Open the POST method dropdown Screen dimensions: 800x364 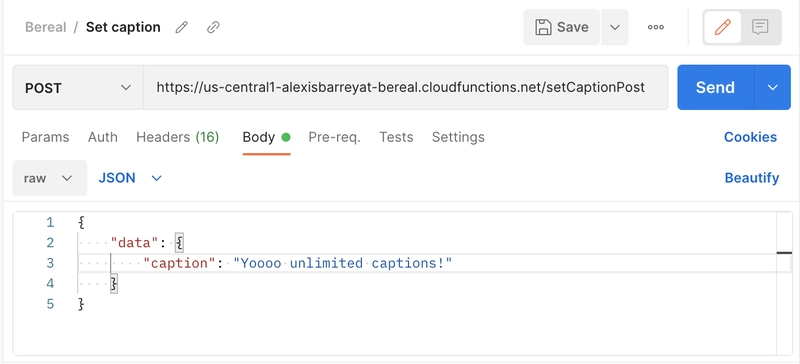point(78,87)
